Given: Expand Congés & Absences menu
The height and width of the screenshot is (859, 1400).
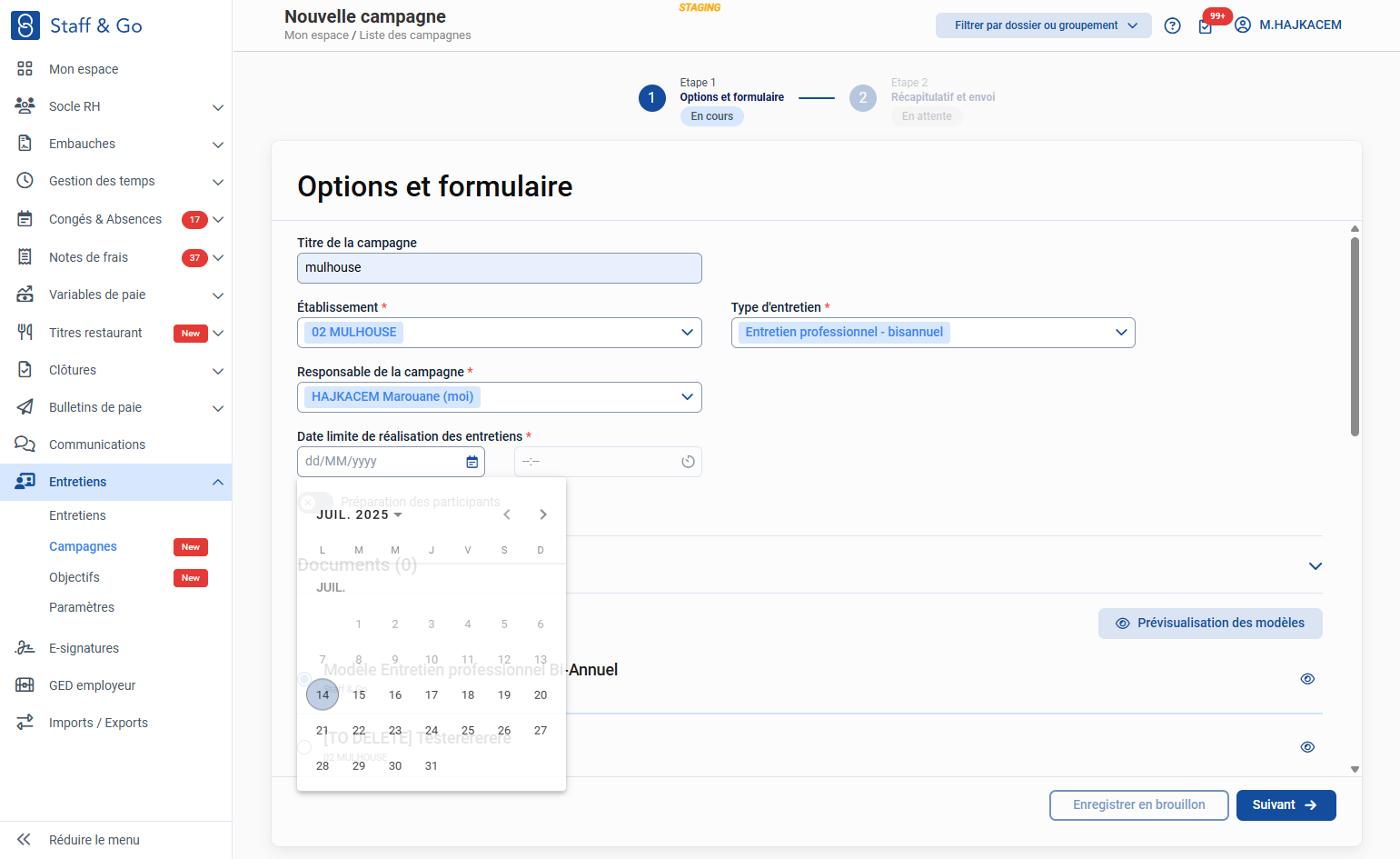Looking at the screenshot, I should pos(218,219).
